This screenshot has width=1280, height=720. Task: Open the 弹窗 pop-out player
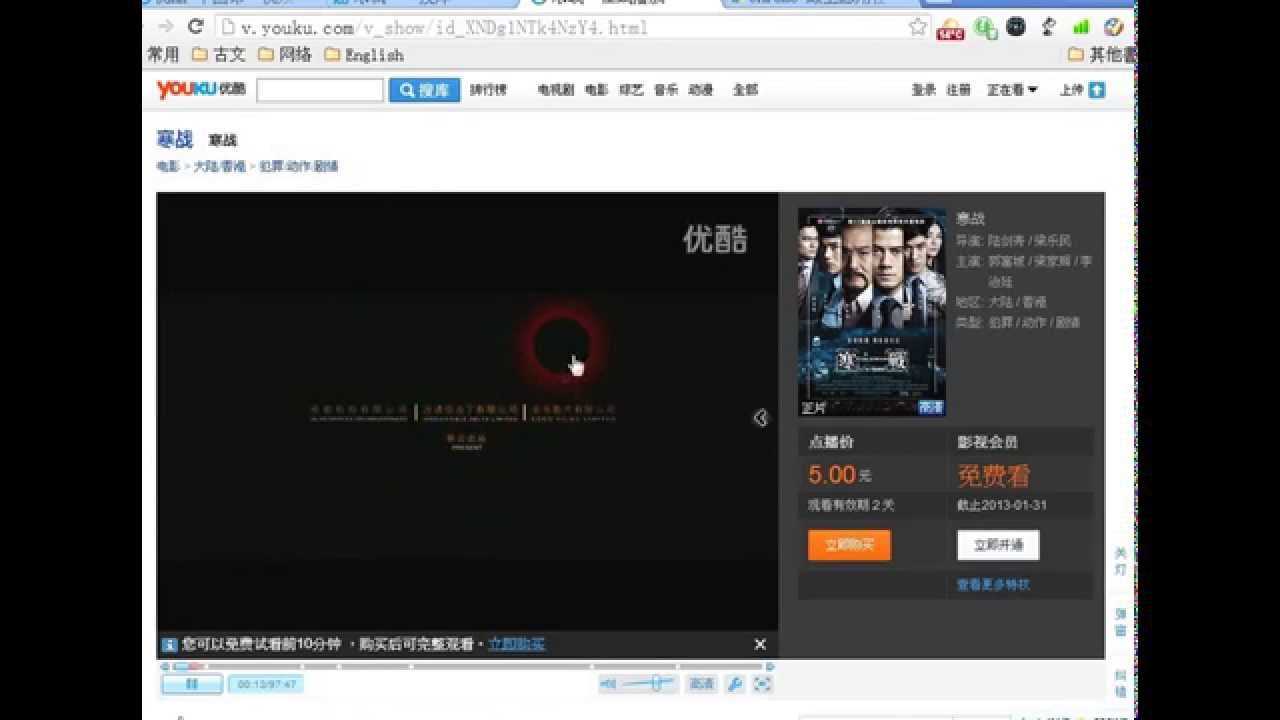pos(1121,622)
